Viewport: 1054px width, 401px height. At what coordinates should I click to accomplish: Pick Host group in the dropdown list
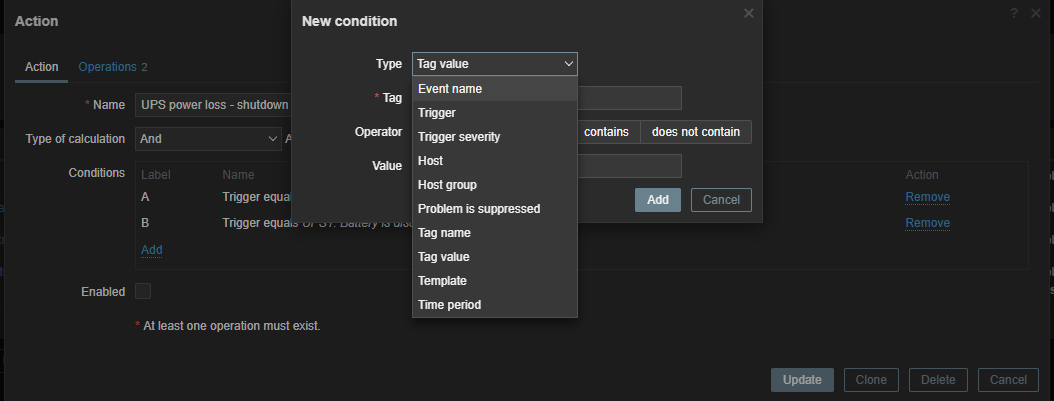click(447, 185)
